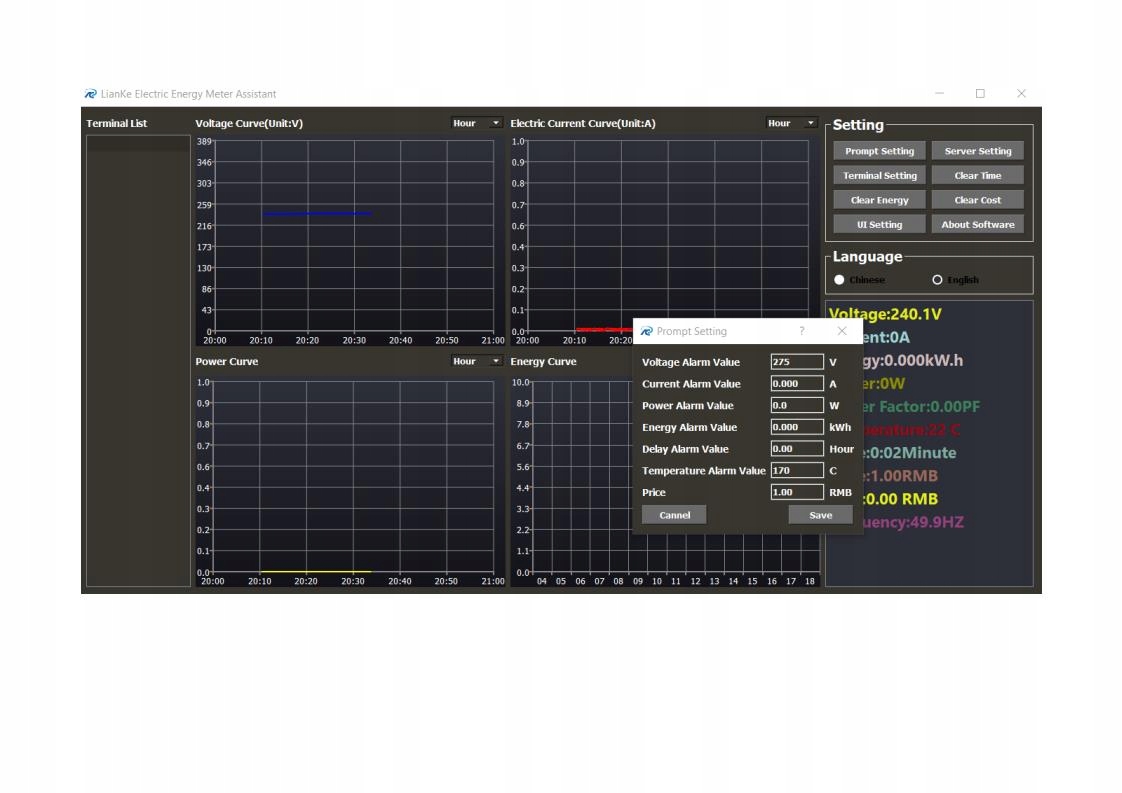This screenshot has width=1122, height=793.
Task: Click the Clear Time button
Action: (x=977, y=175)
